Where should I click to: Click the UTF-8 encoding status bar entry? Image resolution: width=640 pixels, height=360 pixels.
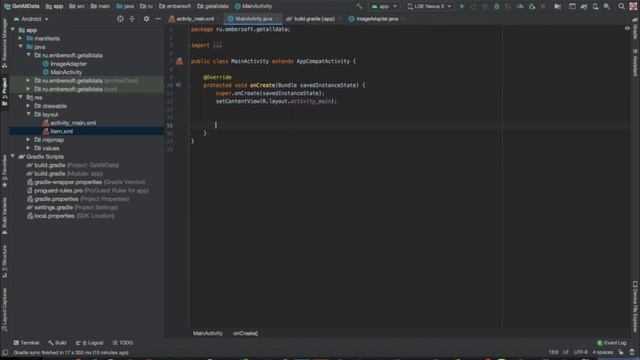580,352
